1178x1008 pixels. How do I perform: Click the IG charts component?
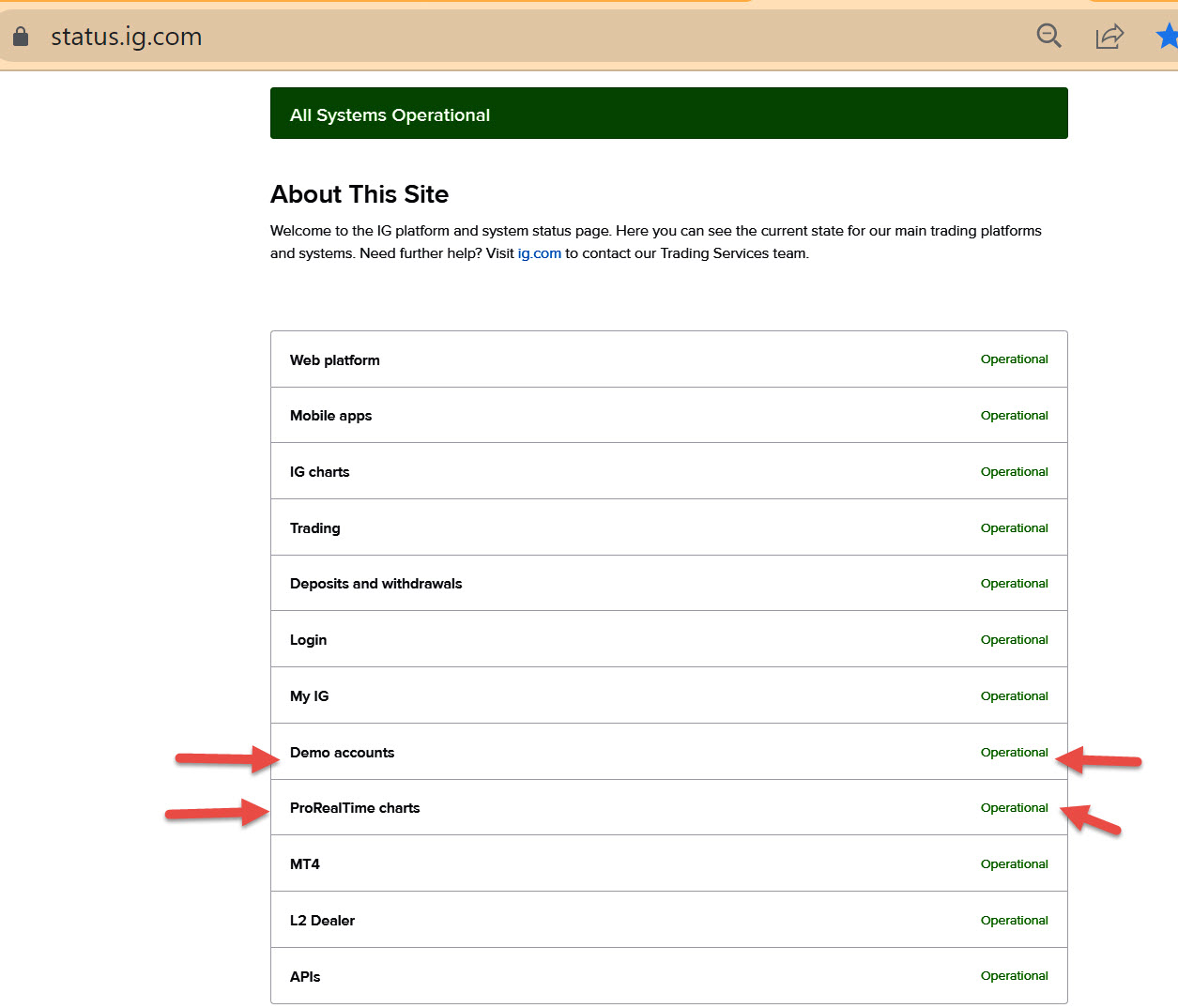pos(320,472)
